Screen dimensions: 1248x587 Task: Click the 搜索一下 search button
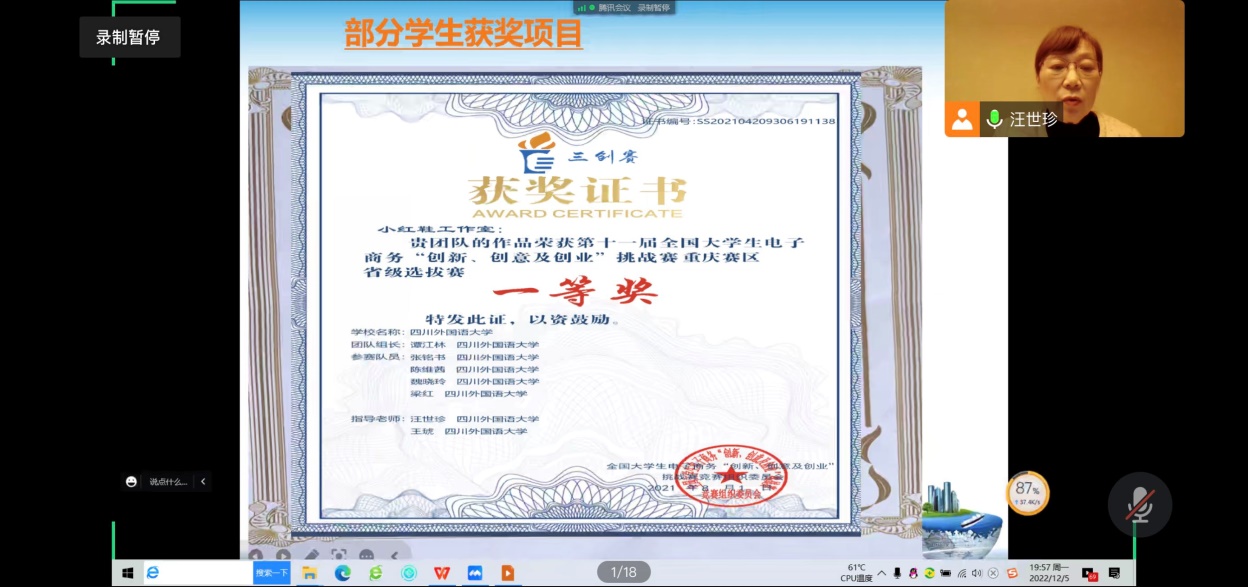[272, 573]
